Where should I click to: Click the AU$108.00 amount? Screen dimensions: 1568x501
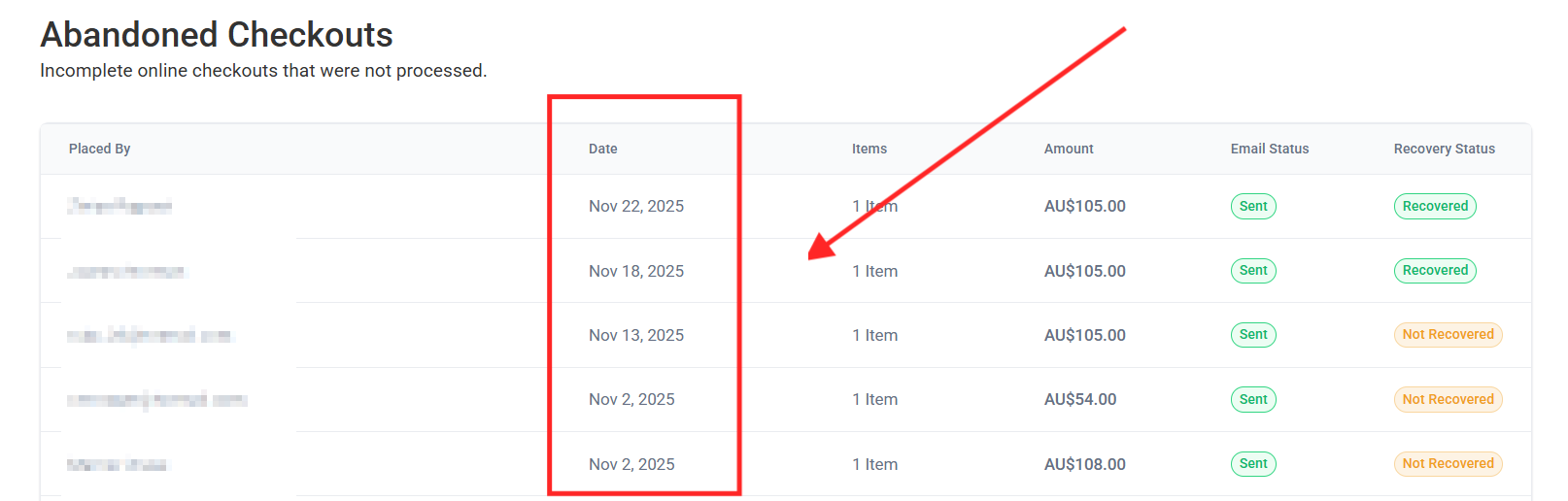coord(1084,464)
